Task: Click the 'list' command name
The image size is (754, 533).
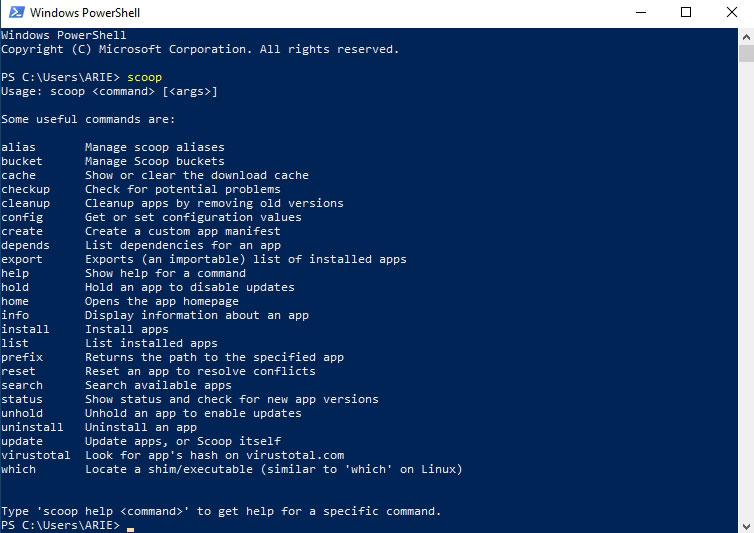Action: pos(15,343)
